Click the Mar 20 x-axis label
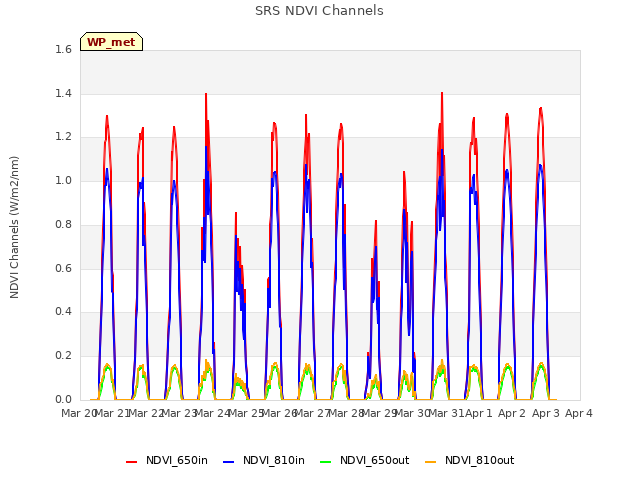Image resolution: width=640 pixels, height=480 pixels. click(x=78, y=413)
